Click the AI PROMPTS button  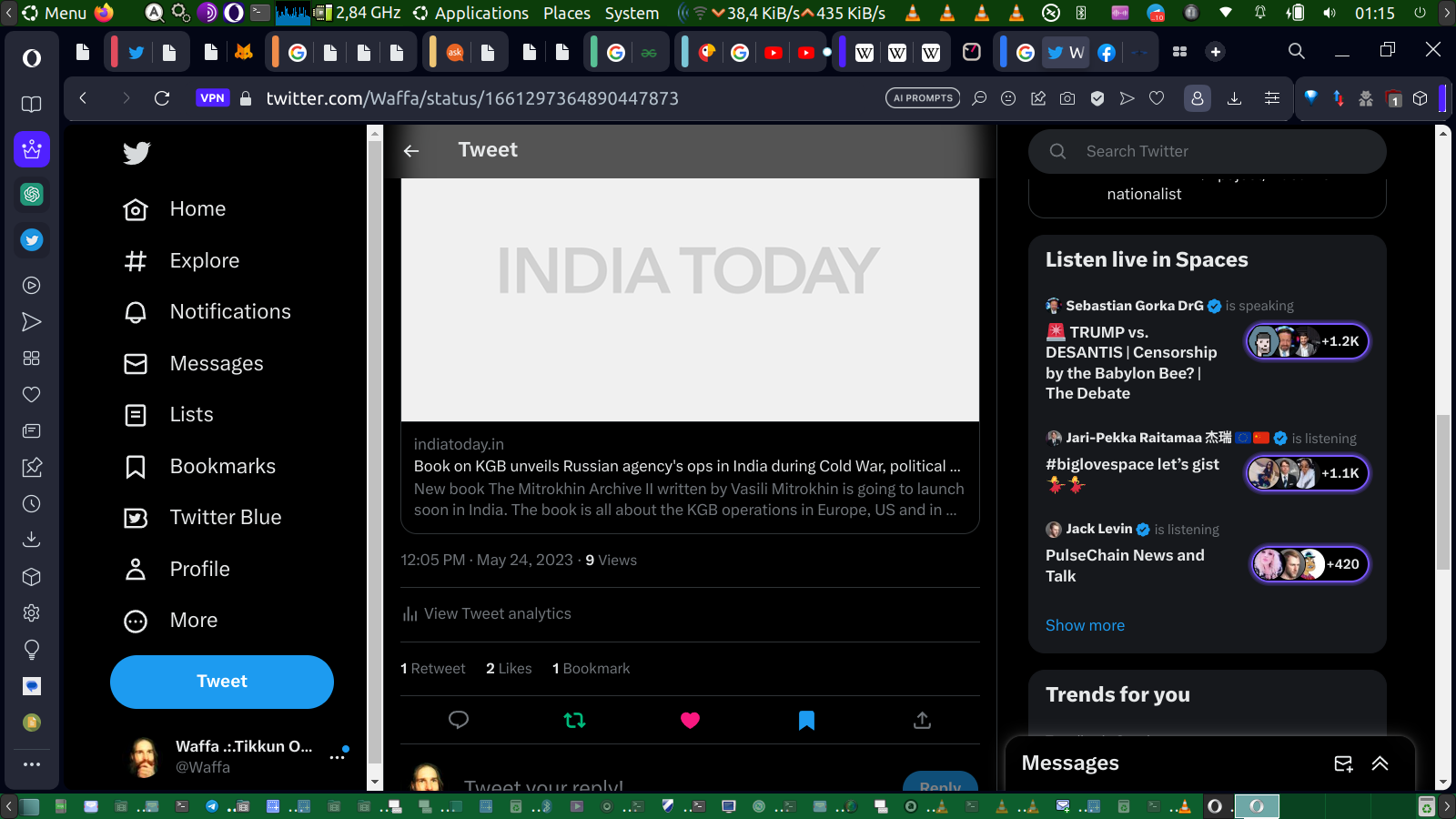tap(923, 98)
